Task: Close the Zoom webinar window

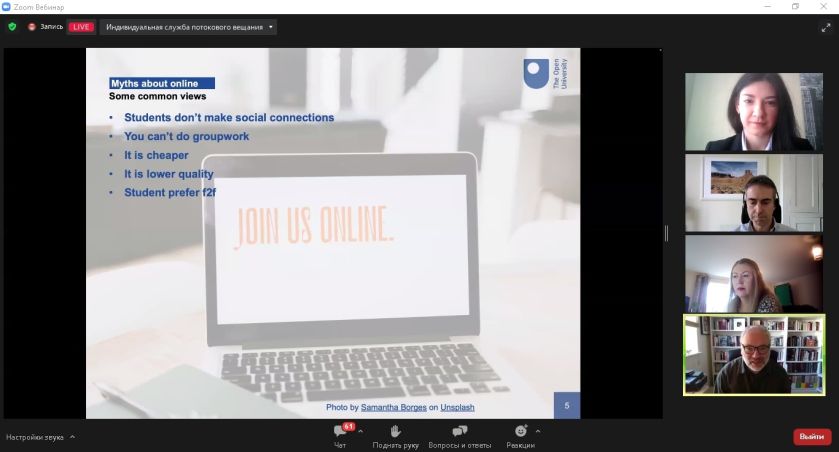Action: 823,6
